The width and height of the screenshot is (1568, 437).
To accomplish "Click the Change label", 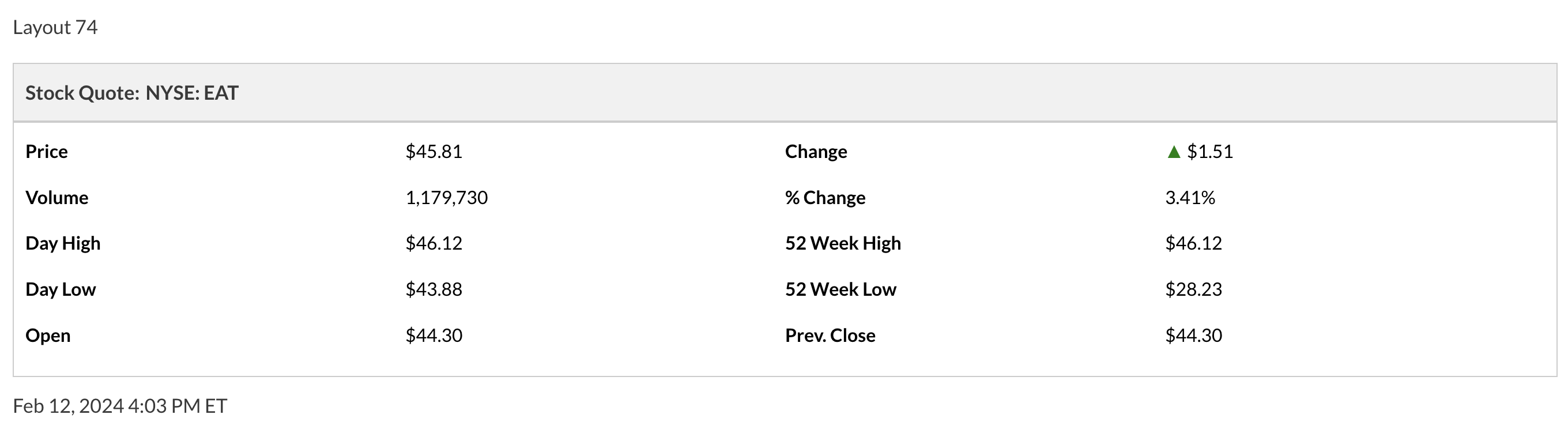I will point(816,152).
